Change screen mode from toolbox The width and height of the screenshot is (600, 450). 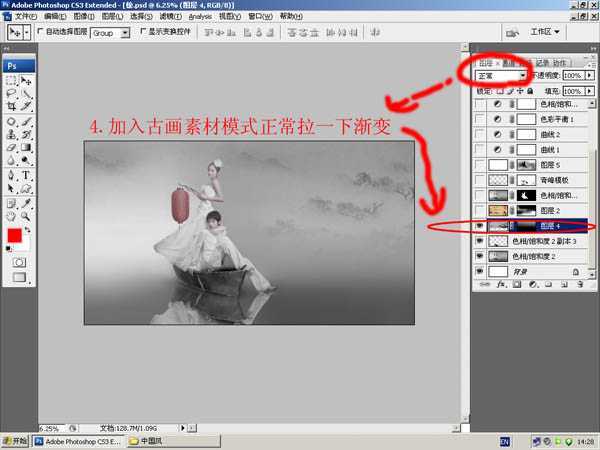coord(19,277)
